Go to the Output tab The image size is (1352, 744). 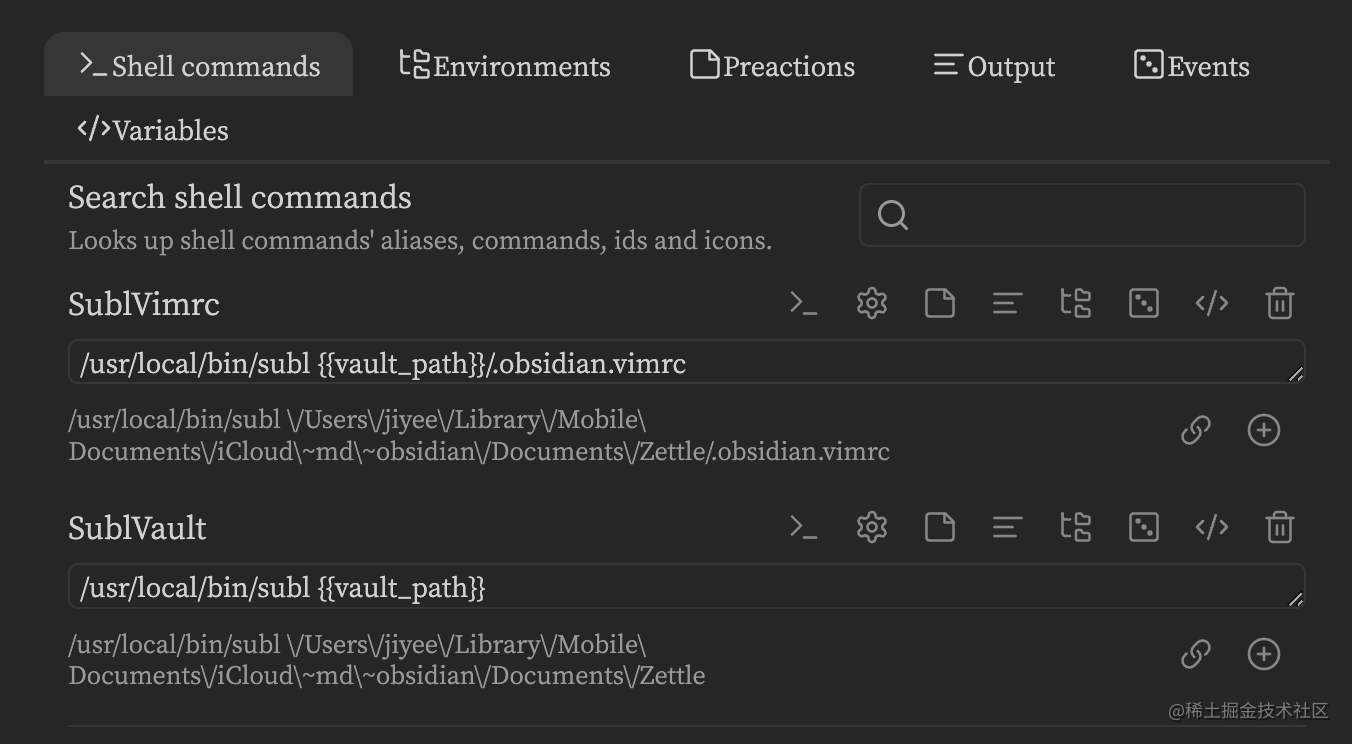point(994,66)
